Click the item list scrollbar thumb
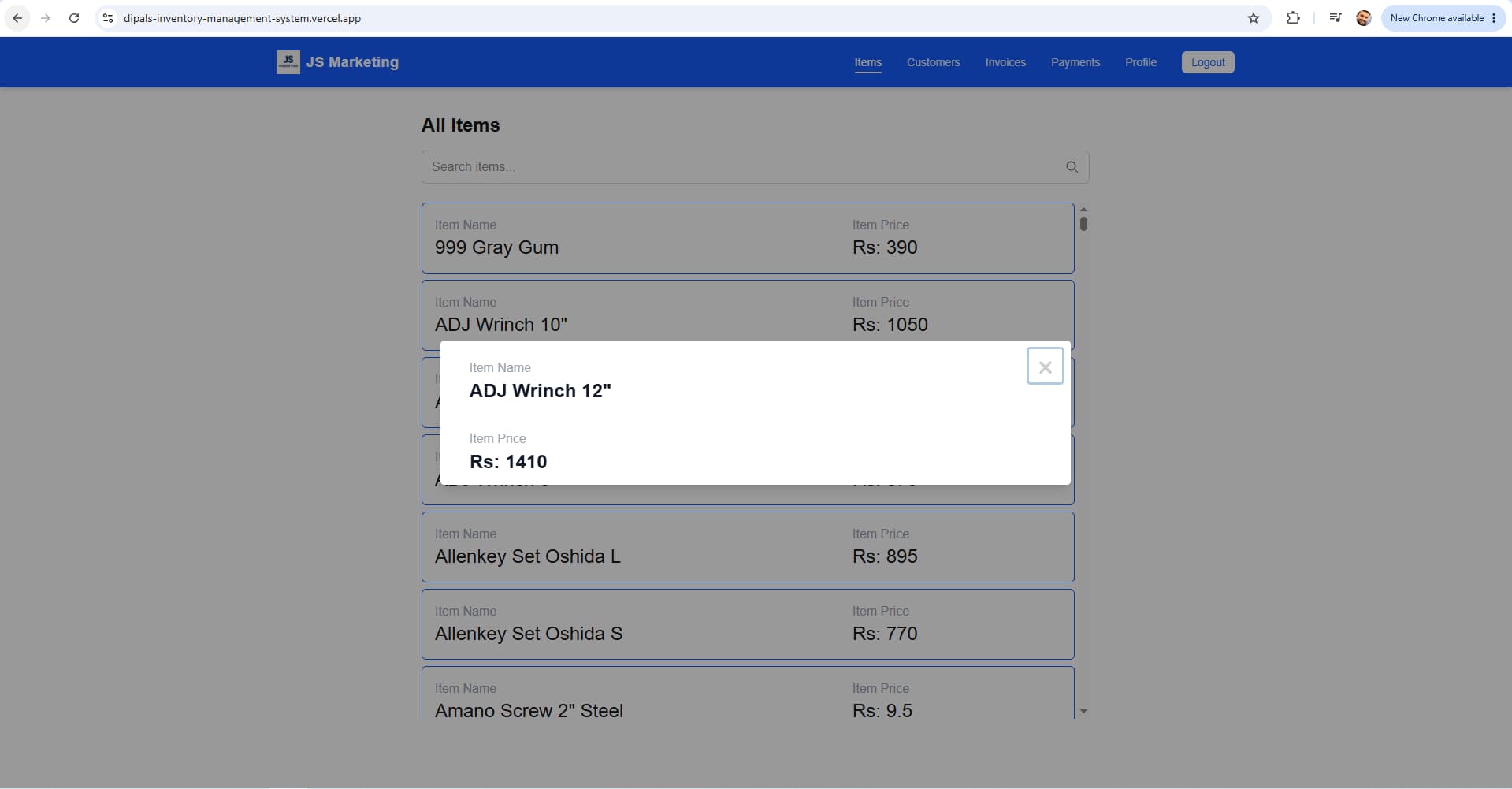Screen dimensions: 1512x789 click(1083, 224)
